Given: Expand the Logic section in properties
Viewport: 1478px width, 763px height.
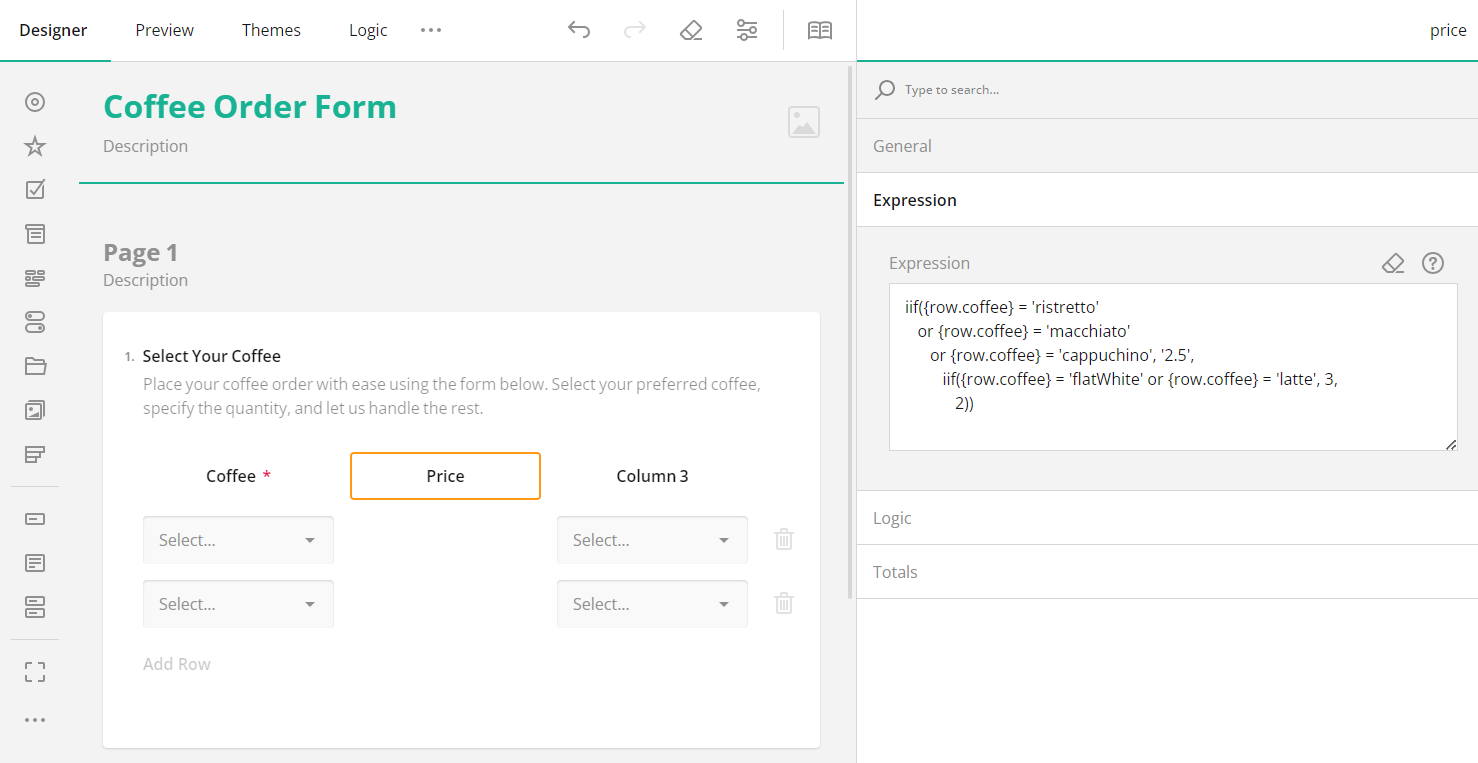Looking at the screenshot, I should (891, 518).
